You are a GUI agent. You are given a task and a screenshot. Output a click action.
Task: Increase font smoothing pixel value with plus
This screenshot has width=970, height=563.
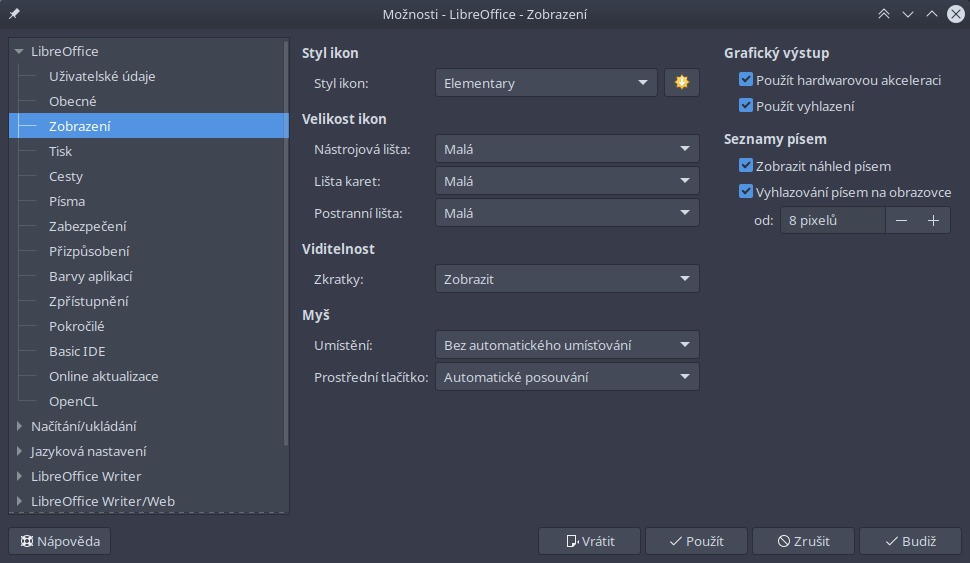[x=934, y=220]
